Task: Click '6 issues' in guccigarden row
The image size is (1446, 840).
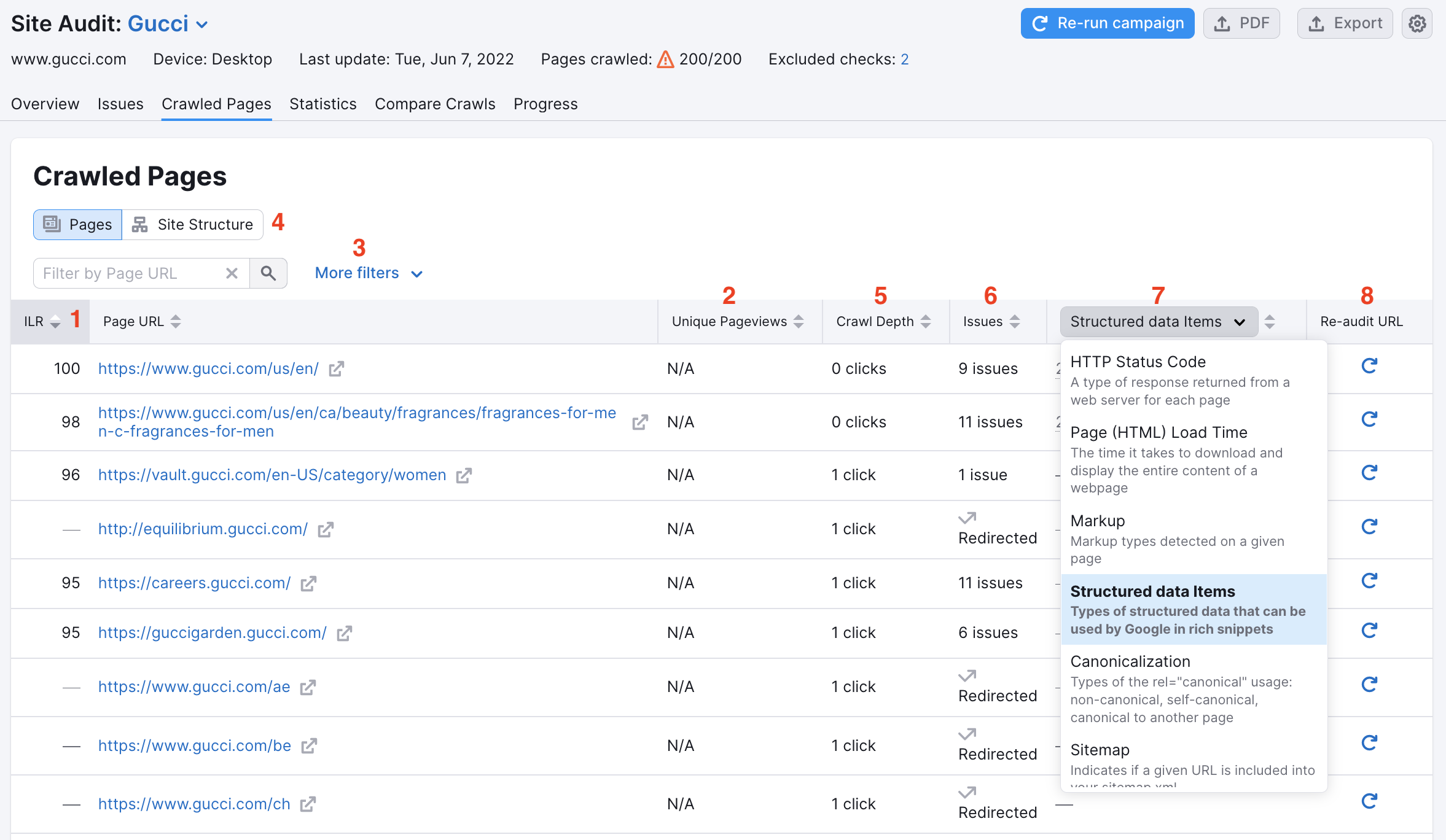Action: (988, 633)
